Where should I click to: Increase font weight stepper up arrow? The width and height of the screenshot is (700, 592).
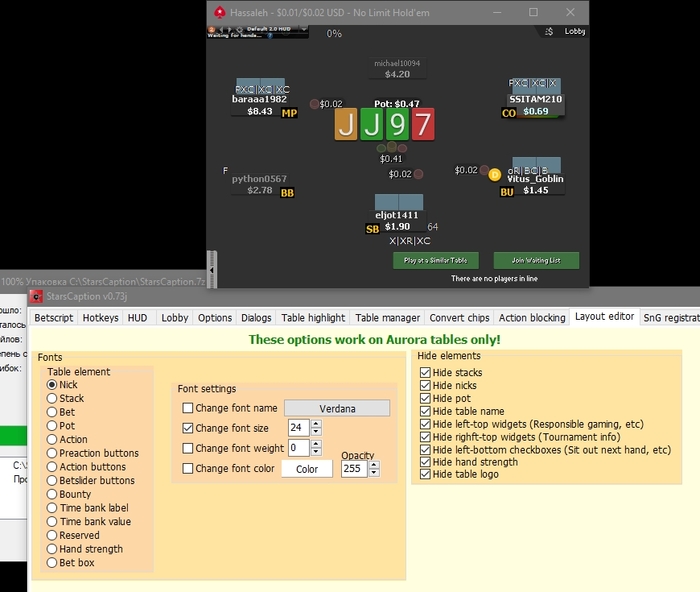(316, 444)
